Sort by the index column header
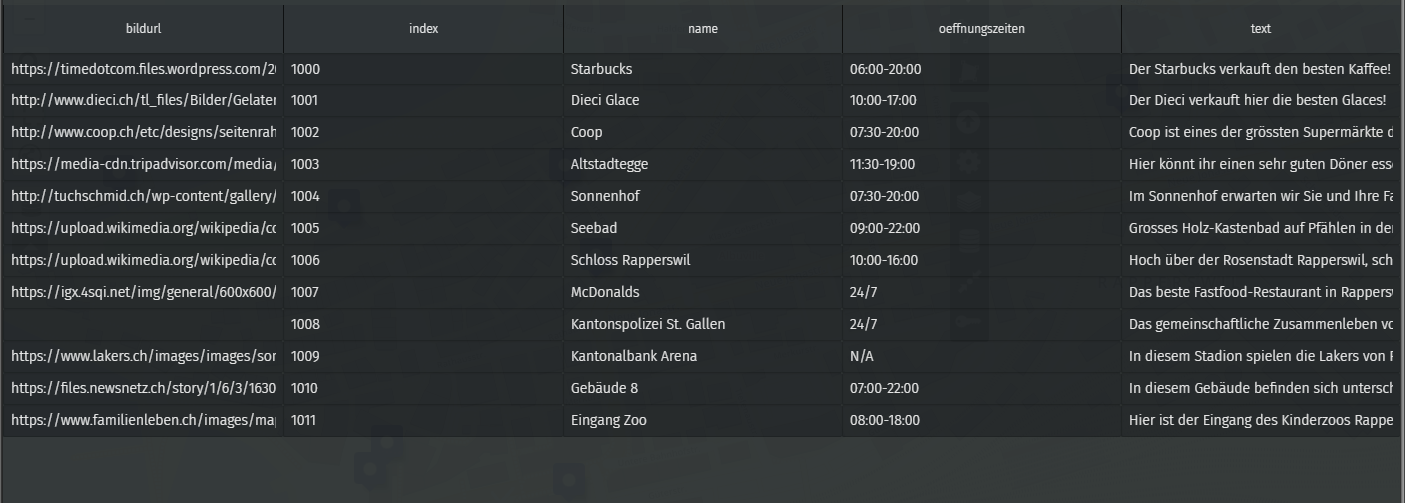Screen dimensions: 1405x503 click(x=423, y=29)
